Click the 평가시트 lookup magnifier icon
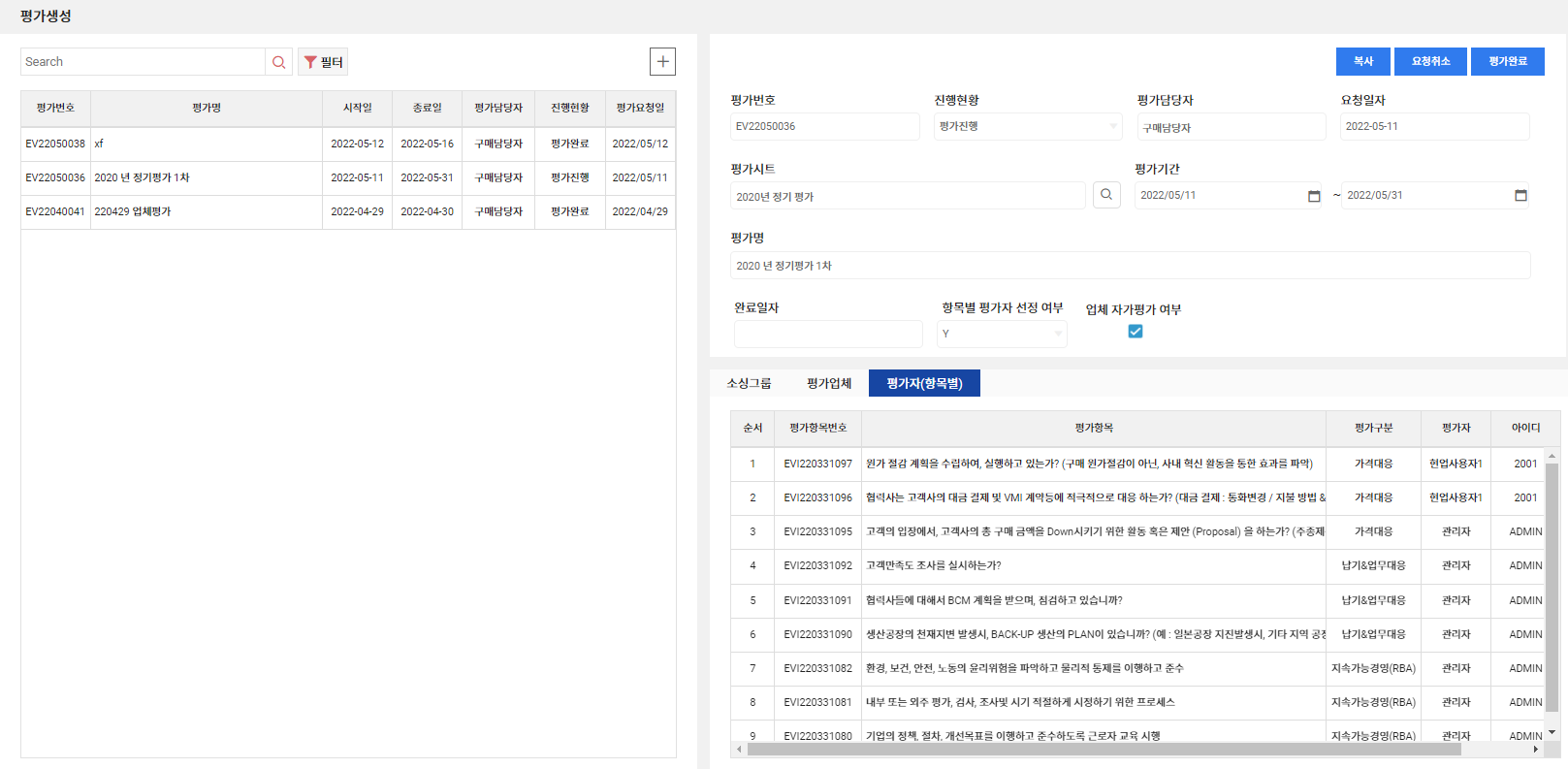This screenshot has width=1568, height=769. [x=1106, y=195]
